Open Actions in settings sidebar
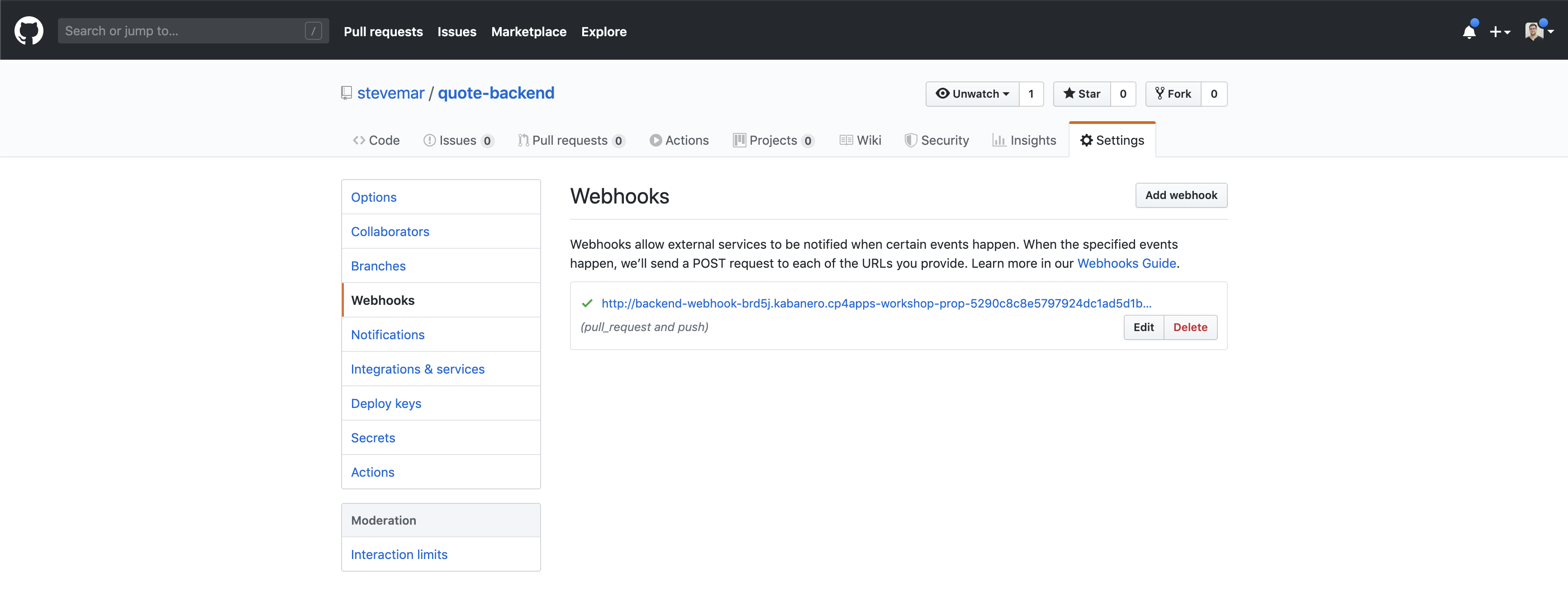1568x616 pixels. point(441,472)
